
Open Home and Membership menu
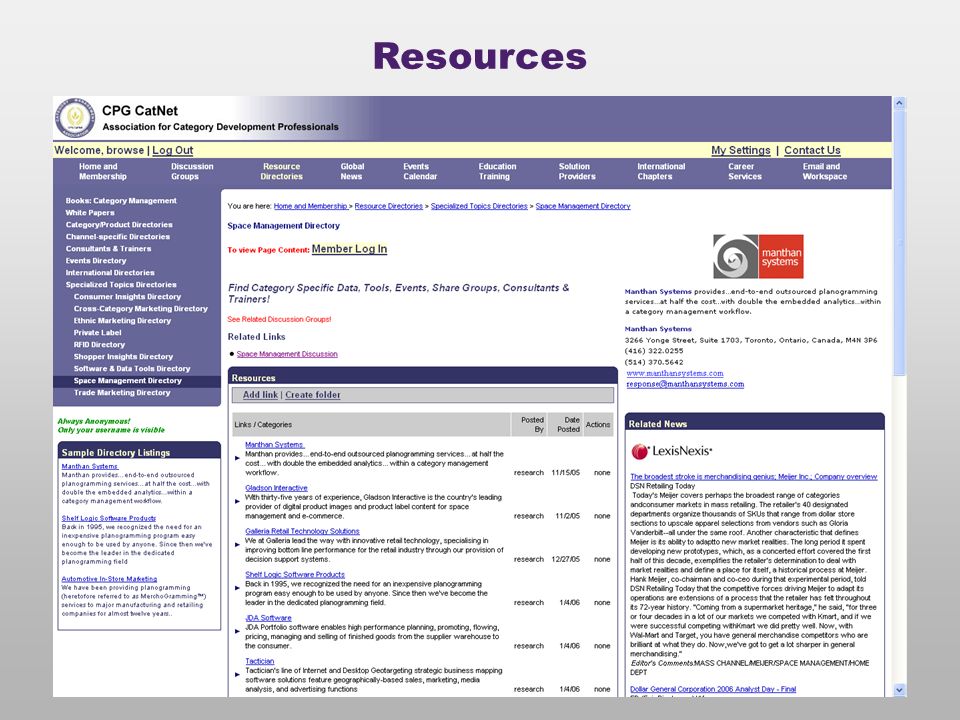tap(102, 171)
